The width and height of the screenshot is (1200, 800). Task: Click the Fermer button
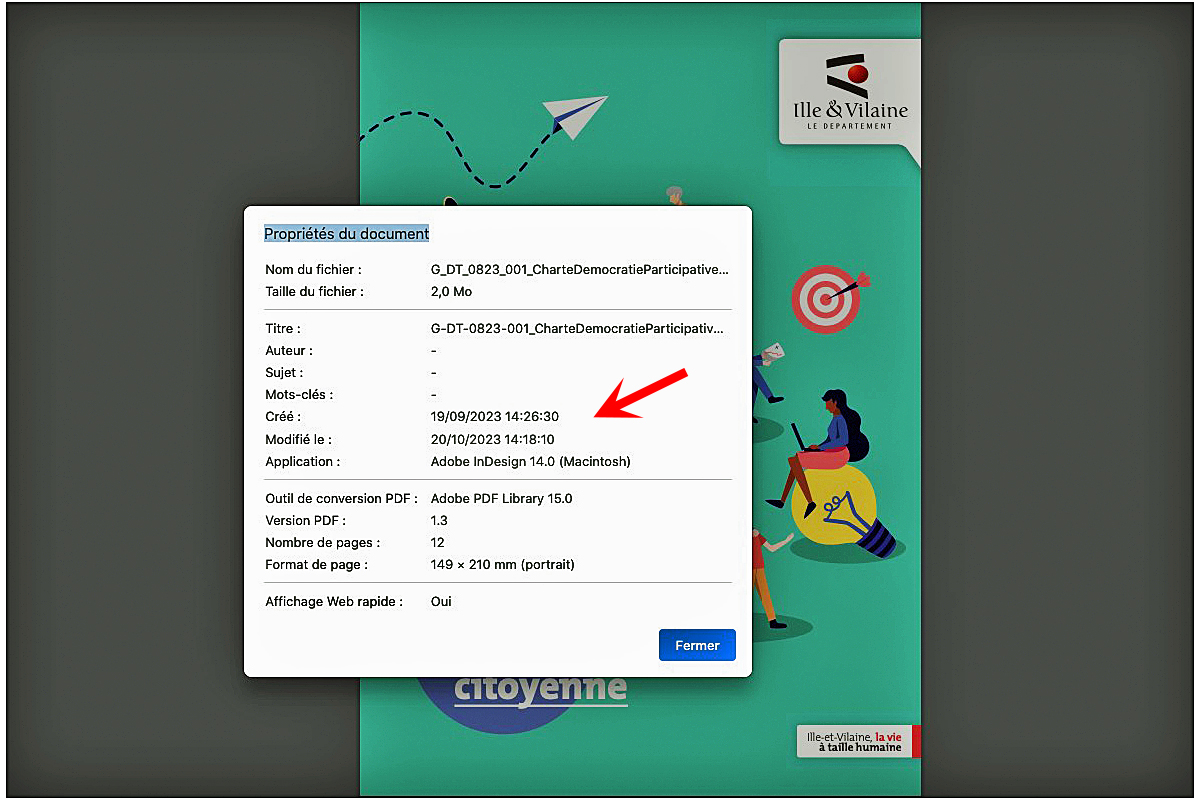coord(697,645)
